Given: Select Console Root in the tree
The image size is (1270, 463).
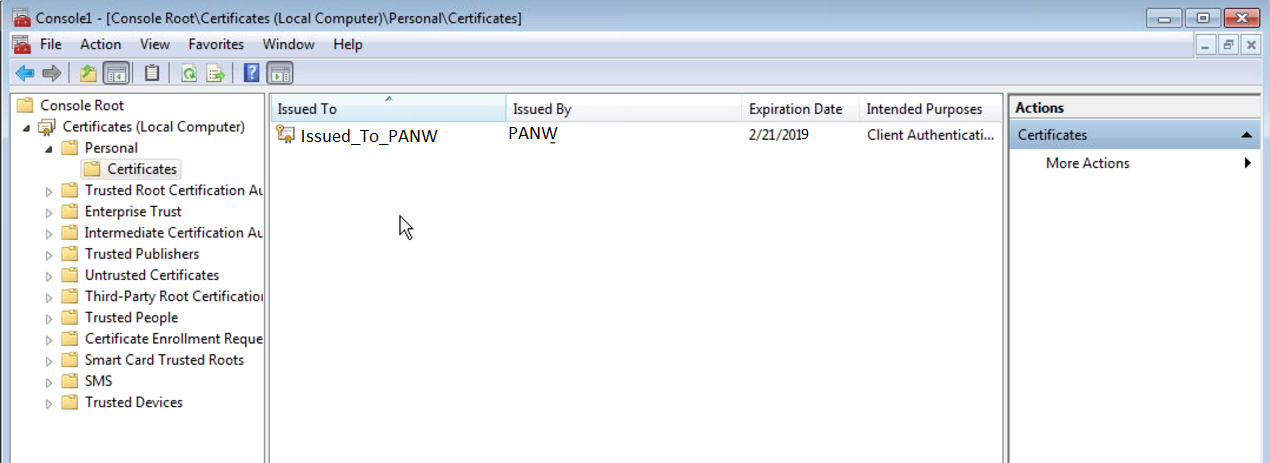Looking at the screenshot, I should tap(82, 105).
